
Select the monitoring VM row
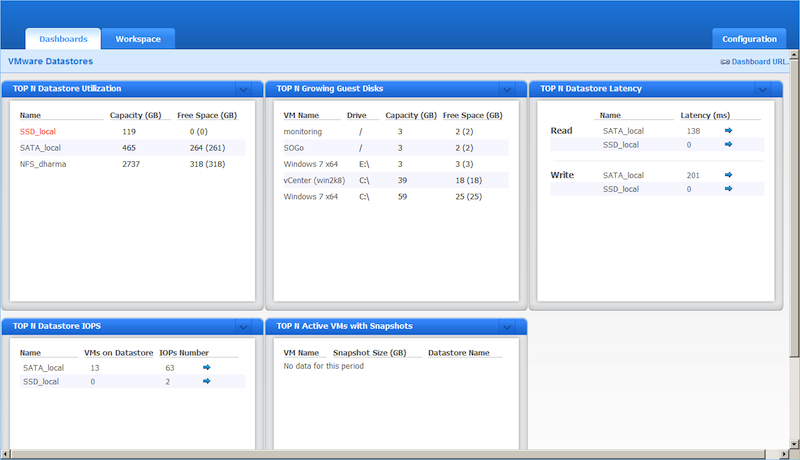[396, 132]
